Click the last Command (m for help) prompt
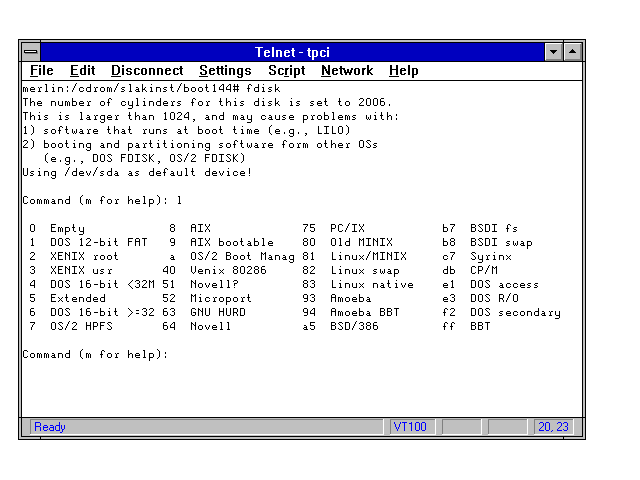The image size is (640, 480). 95,355
